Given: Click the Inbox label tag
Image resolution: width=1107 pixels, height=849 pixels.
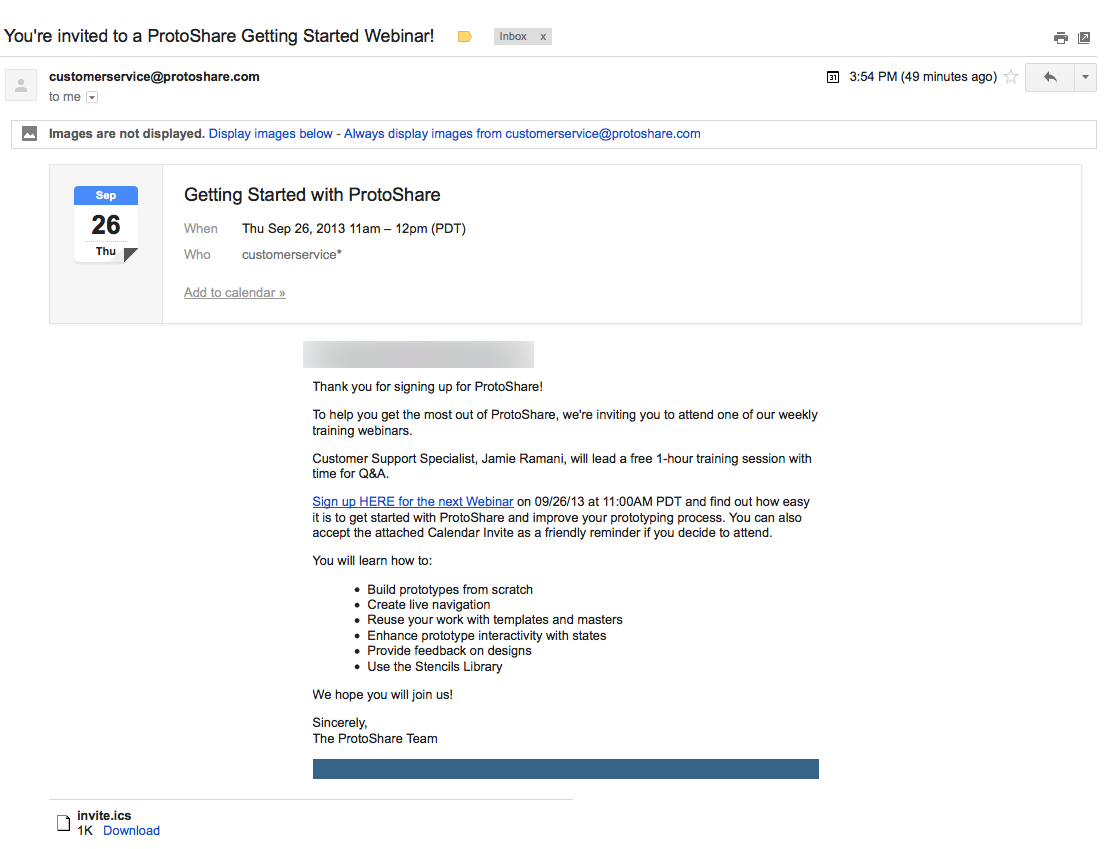Looking at the screenshot, I should point(513,37).
